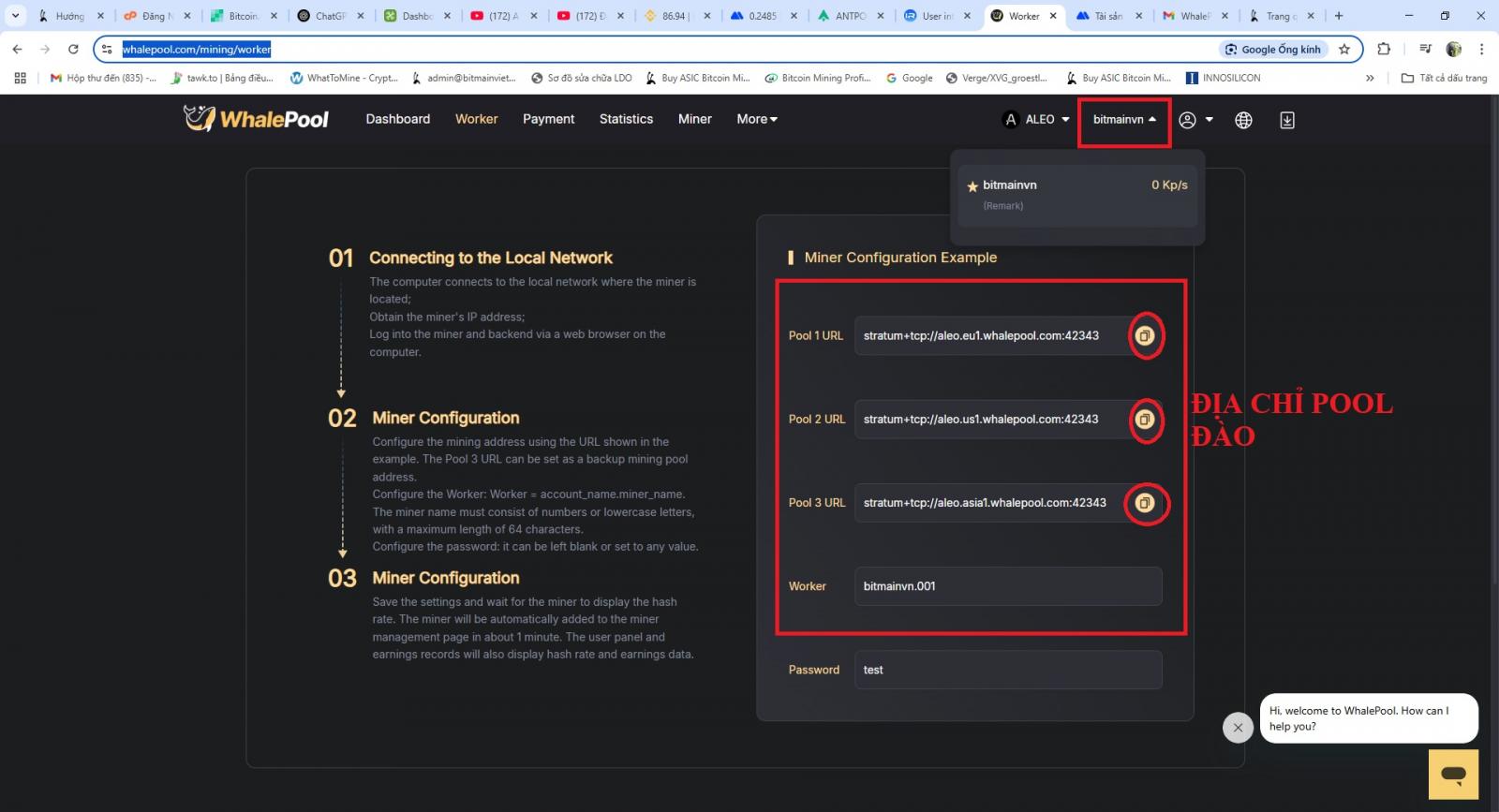Copy the Pool 1 URL address
1499x812 pixels.
pyautogui.click(x=1144, y=335)
